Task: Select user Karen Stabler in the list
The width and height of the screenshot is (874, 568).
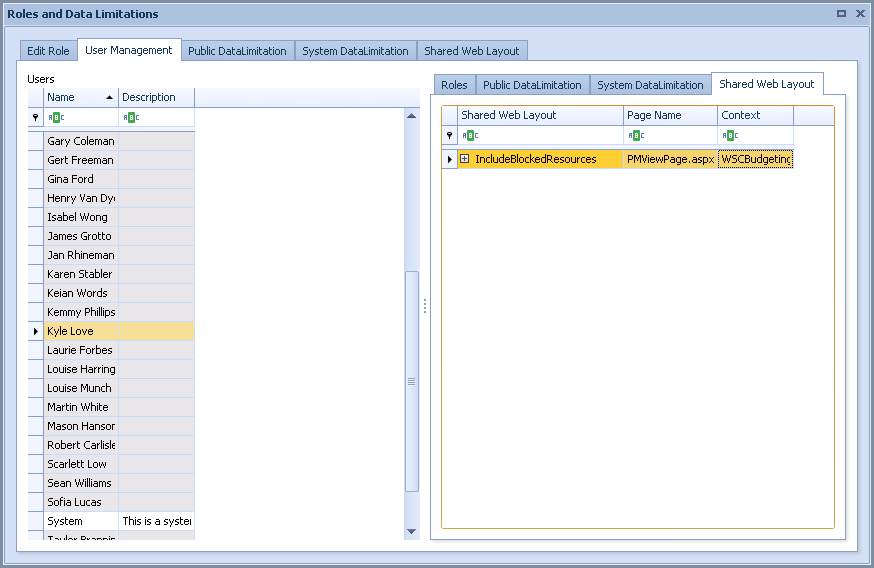Action: point(80,274)
